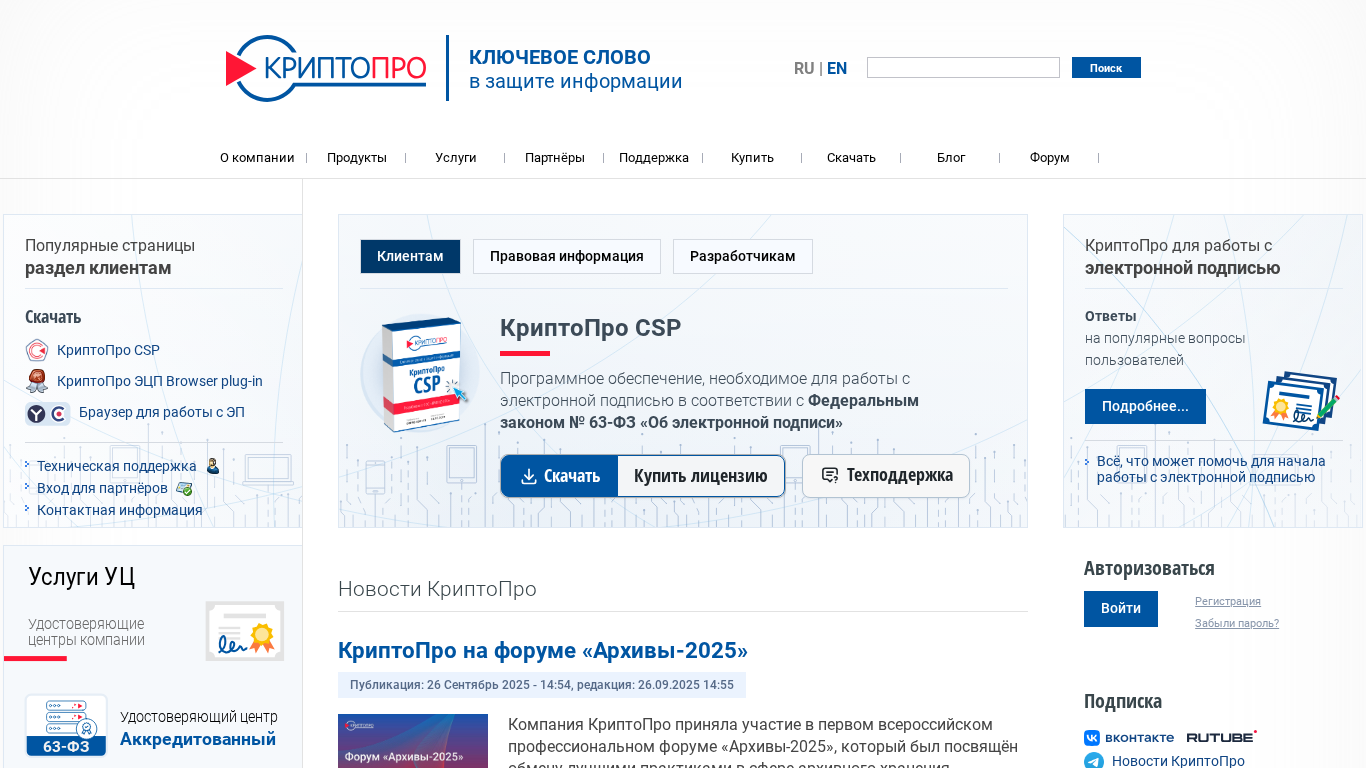Open the Блог menu item
This screenshot has width=1366, height=768.
click(951, 158)
